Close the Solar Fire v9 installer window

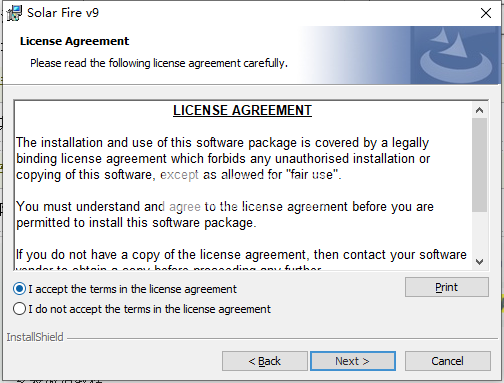pos(486,13)
